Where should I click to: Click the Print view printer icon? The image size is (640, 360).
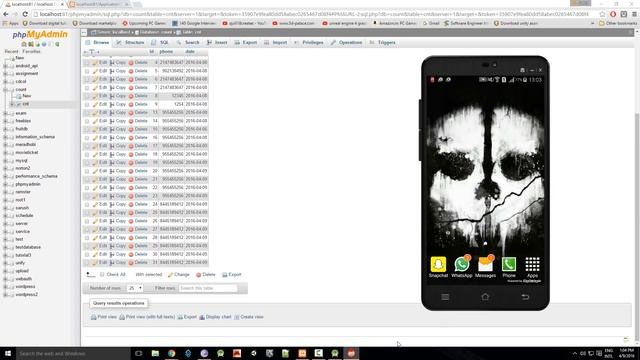(93, 317)
